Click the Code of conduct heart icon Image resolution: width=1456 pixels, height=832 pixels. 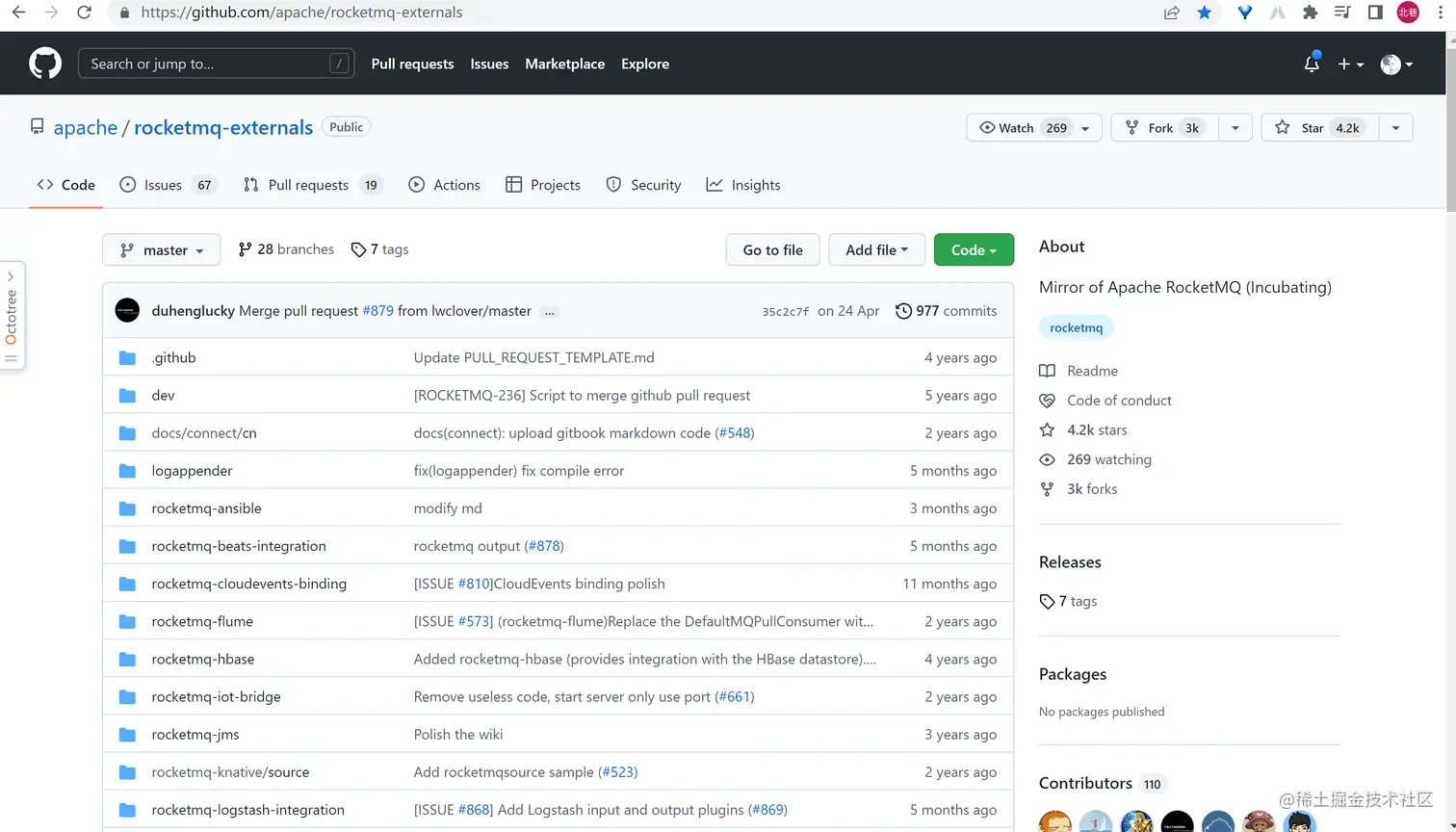click(1047, 401)
